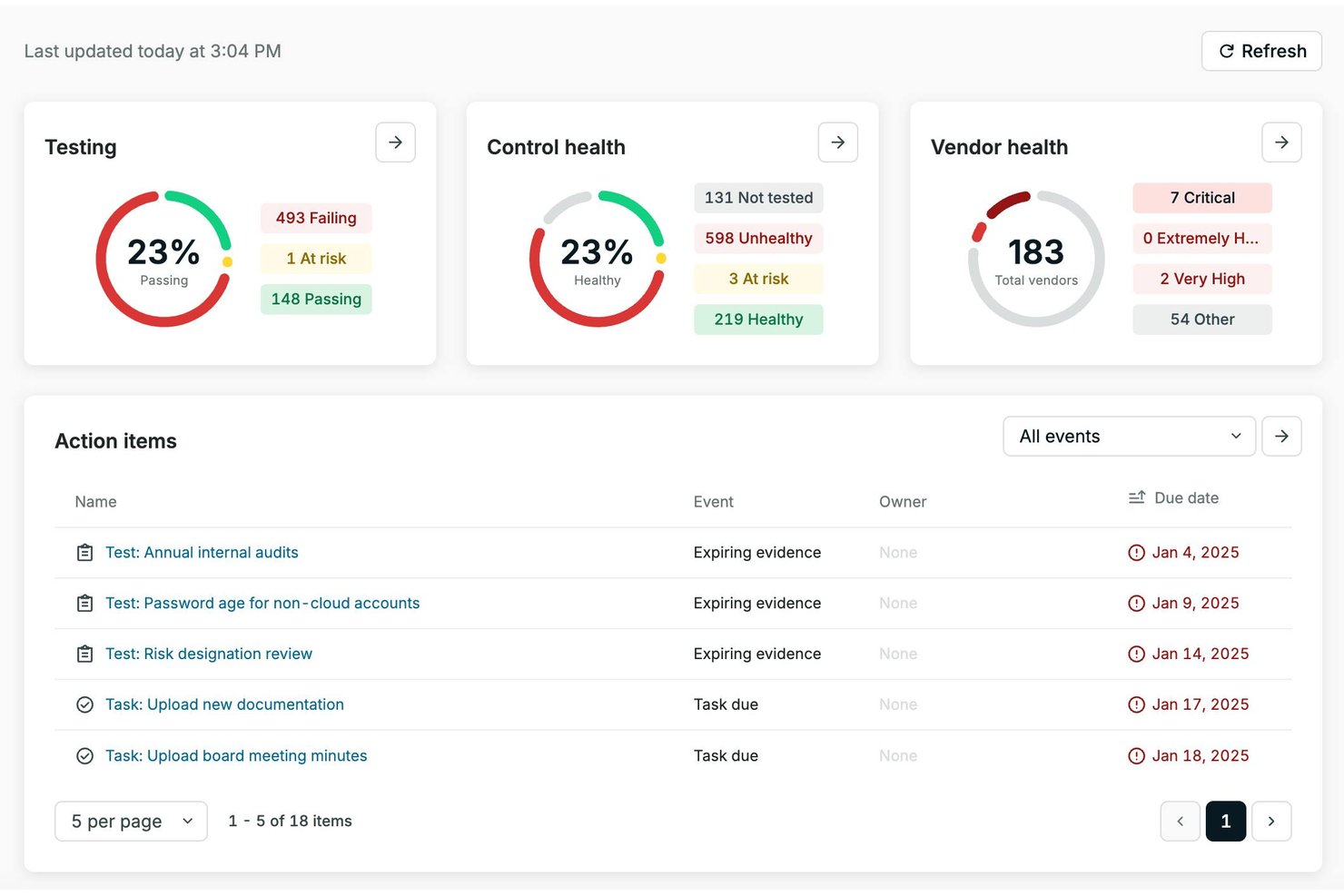Click the 598 Unhealthy badge
1344x896 pixels.
[758, 239]
